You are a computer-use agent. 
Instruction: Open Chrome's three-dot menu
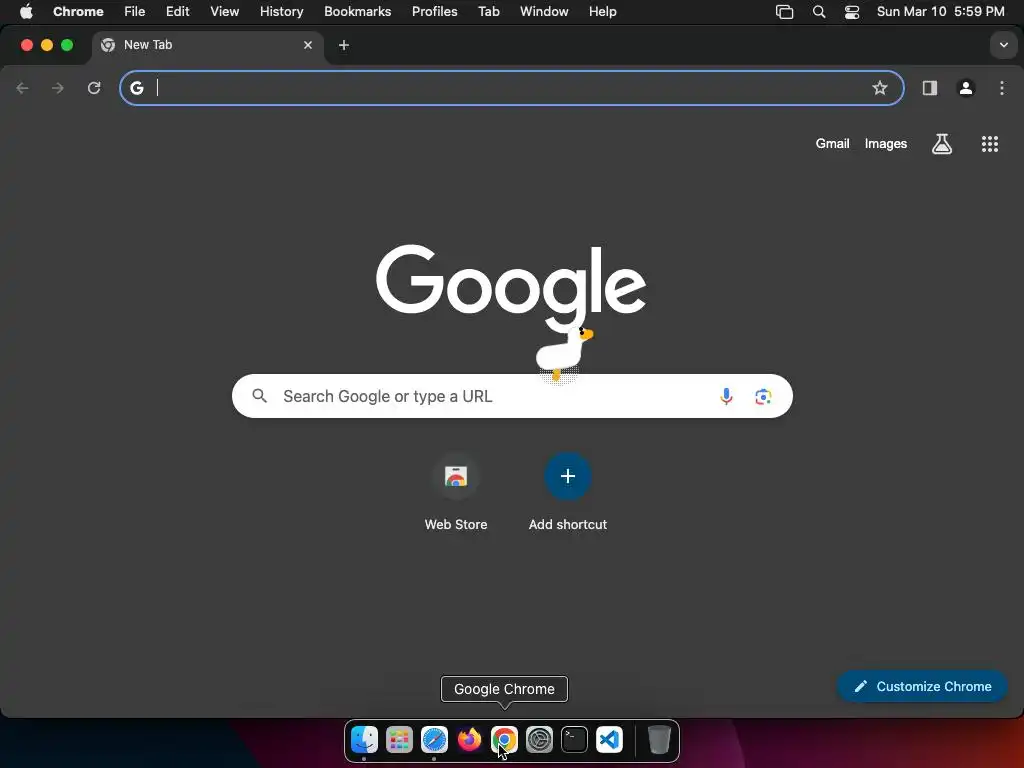click(1002, 88)
